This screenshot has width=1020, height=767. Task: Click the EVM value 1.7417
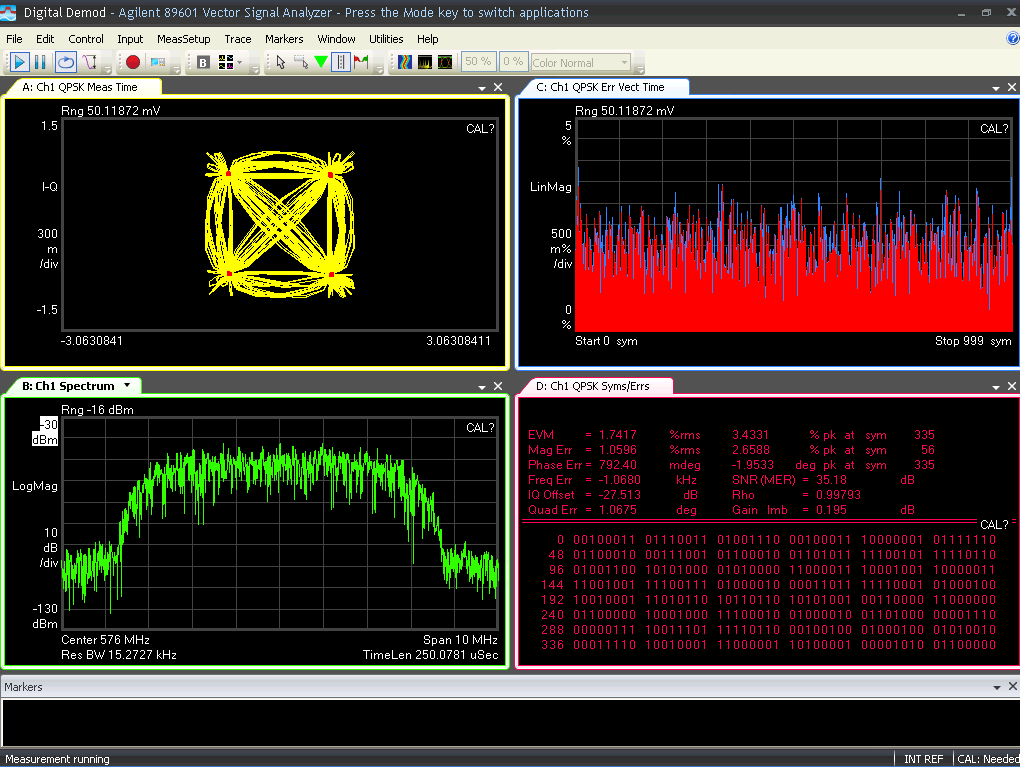click(617, 435)
